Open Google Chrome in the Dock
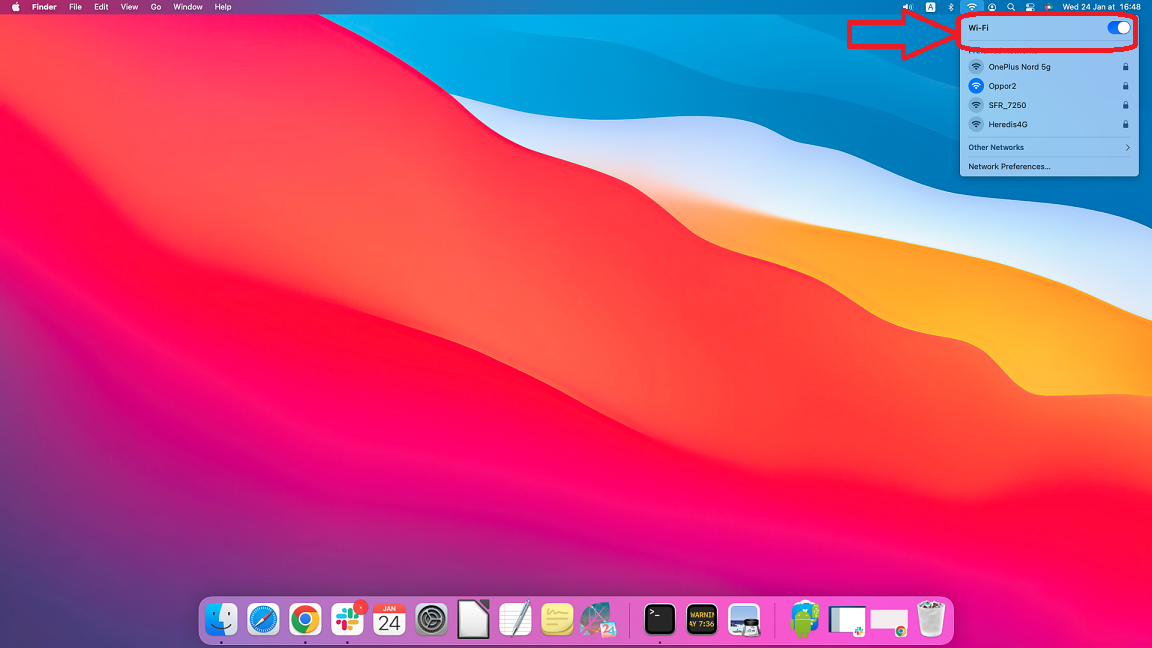Image resolution: width=1152 pixels, height=648 pixels. (x=305, y=620)
